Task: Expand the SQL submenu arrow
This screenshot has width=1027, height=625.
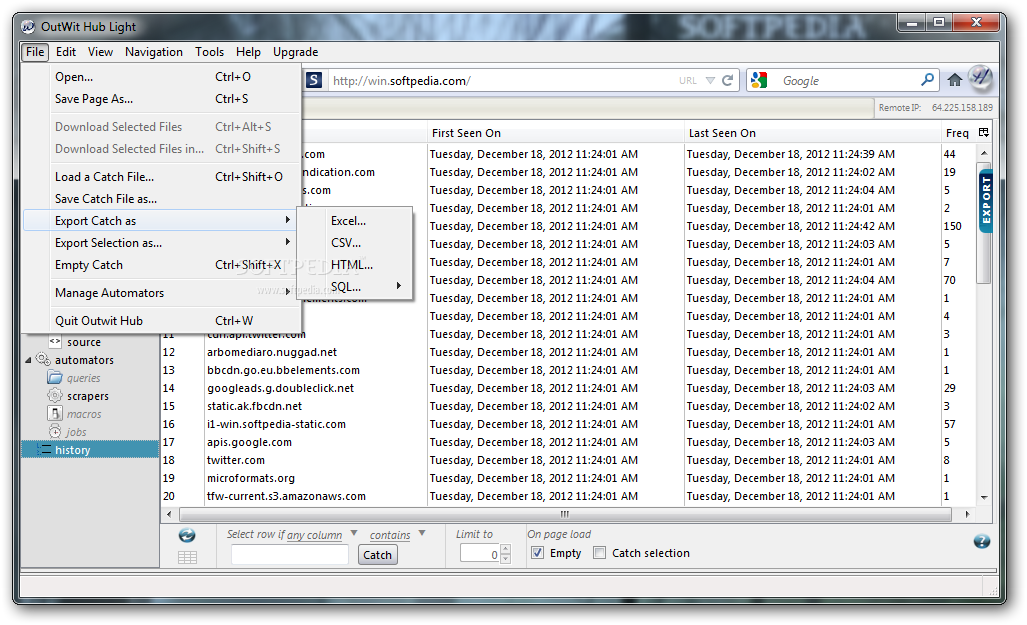Action: coord(398,286)
